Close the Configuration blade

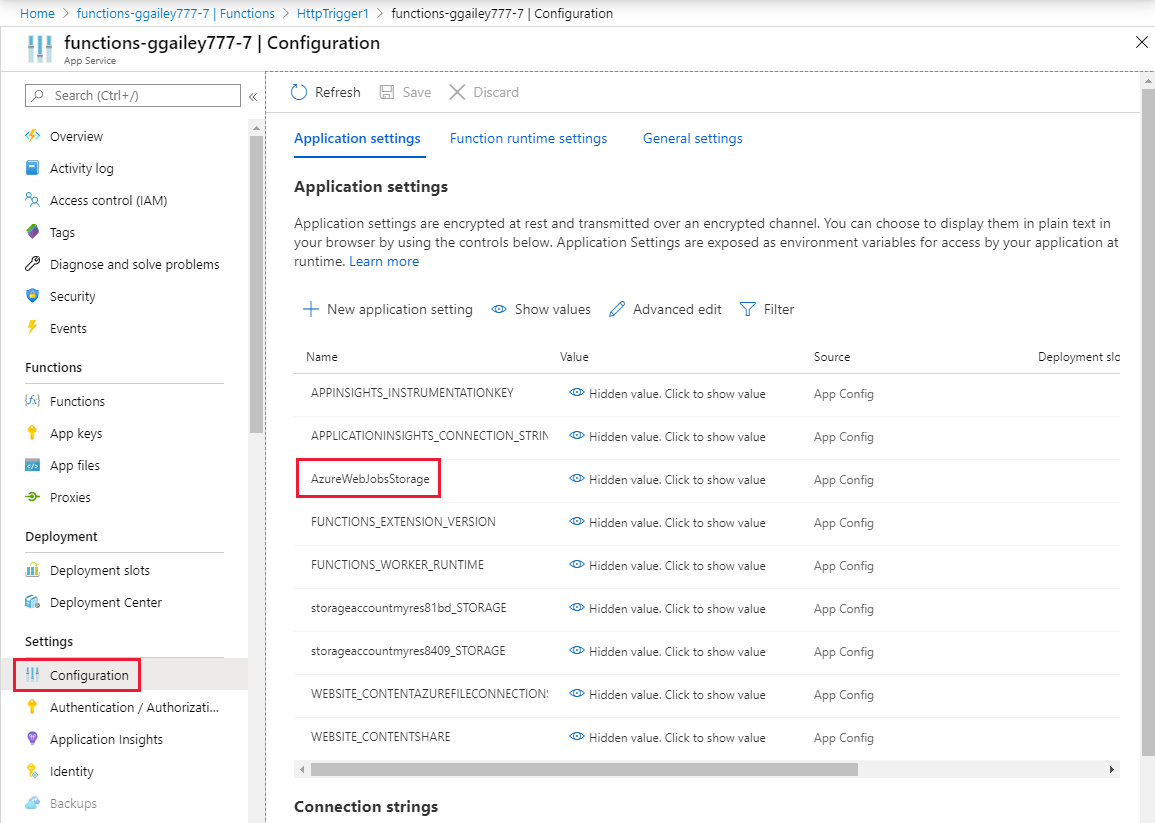coord(1142,43)
